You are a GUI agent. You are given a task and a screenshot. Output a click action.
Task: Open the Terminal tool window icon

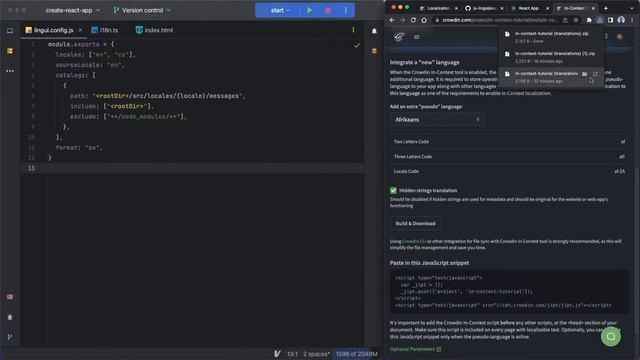click(x=10, y=297)
